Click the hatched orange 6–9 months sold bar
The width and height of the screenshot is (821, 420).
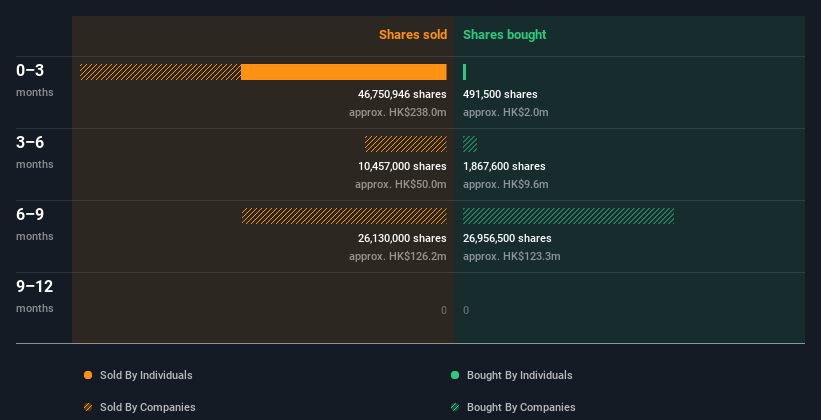pyautogui.click(x=345, y=216)
